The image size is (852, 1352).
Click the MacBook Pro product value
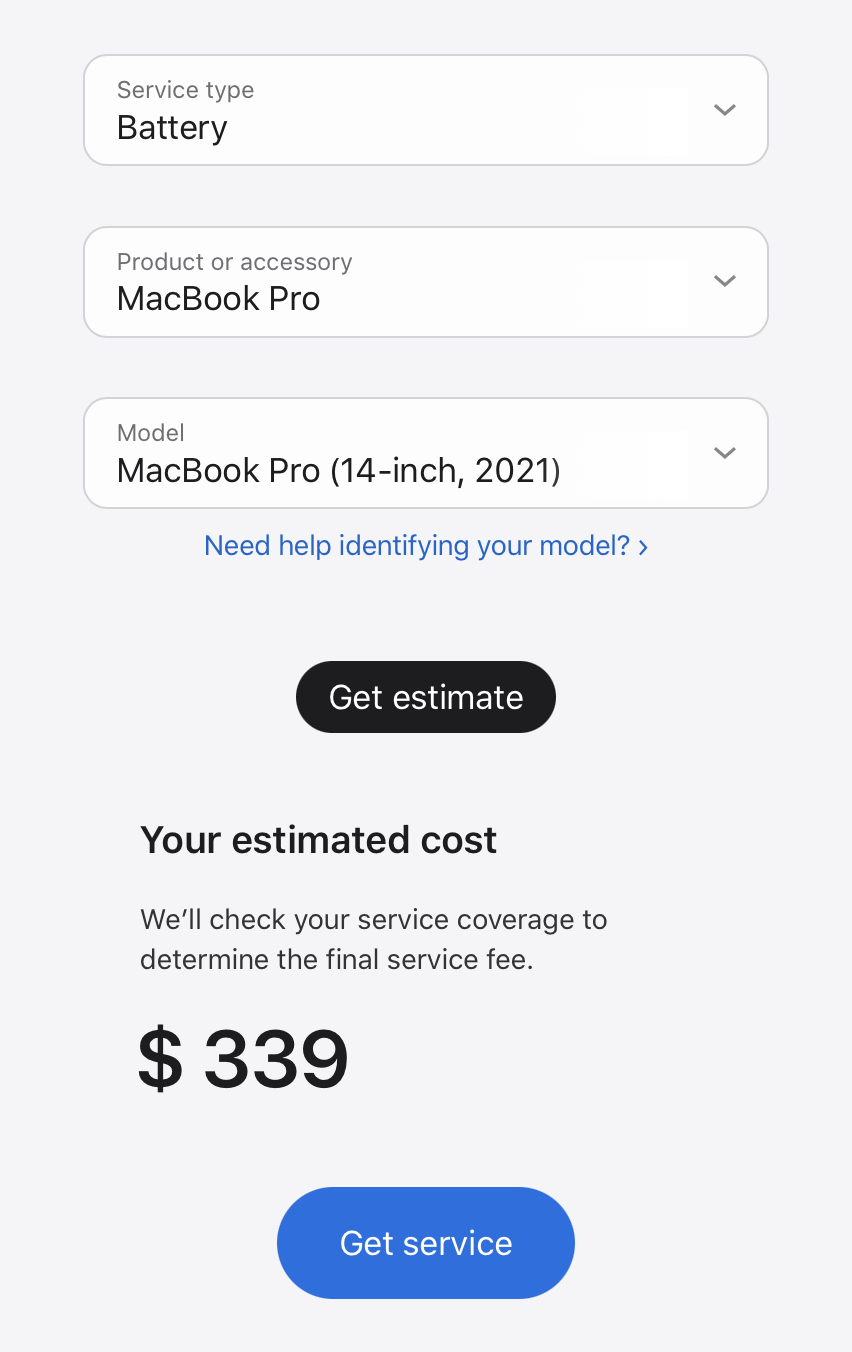pyautogui.click(x=218, y=299)
